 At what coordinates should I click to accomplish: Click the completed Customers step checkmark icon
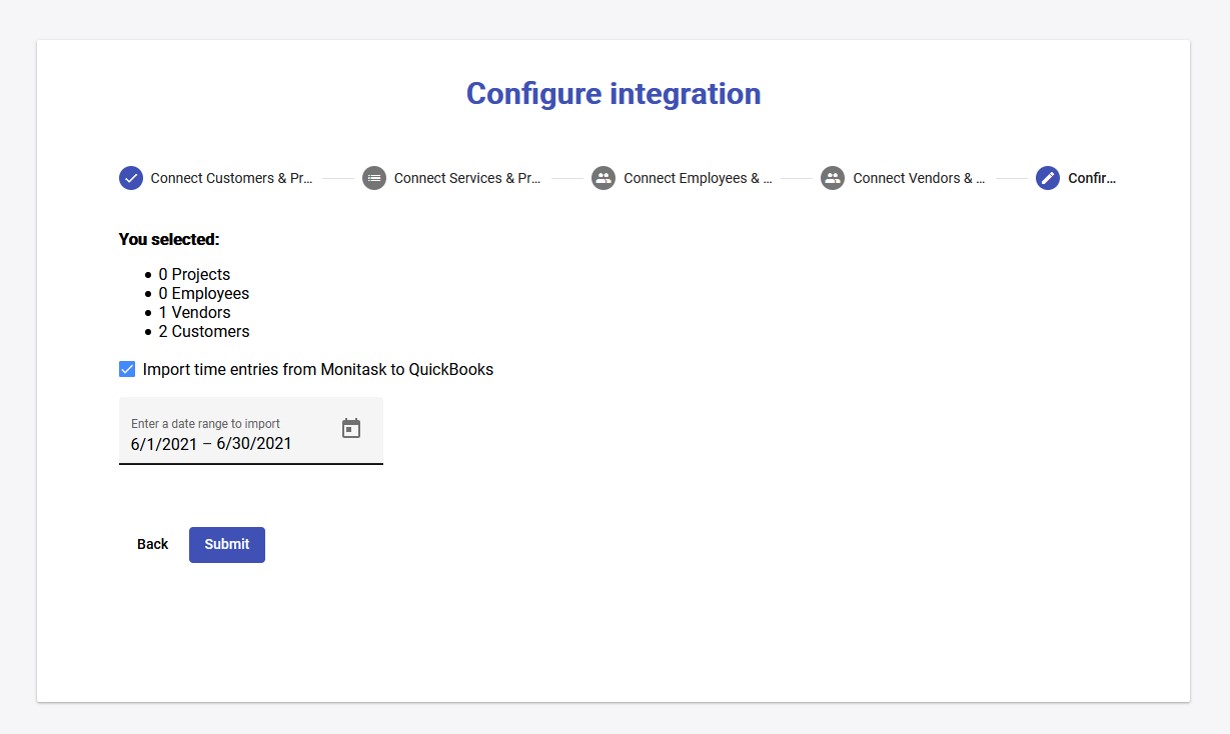(x=130, y=177)
